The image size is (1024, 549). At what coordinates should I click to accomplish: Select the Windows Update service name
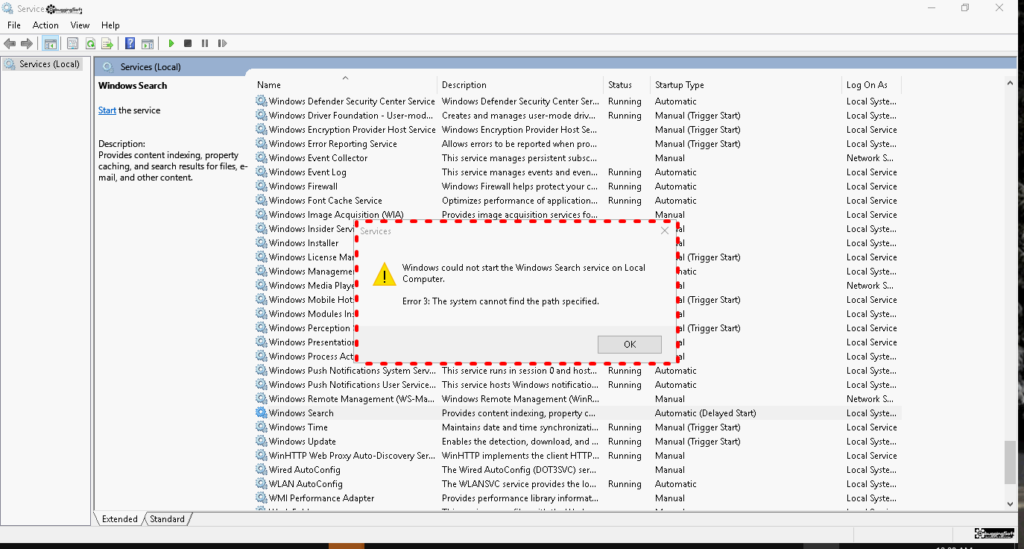click(302, 441)
